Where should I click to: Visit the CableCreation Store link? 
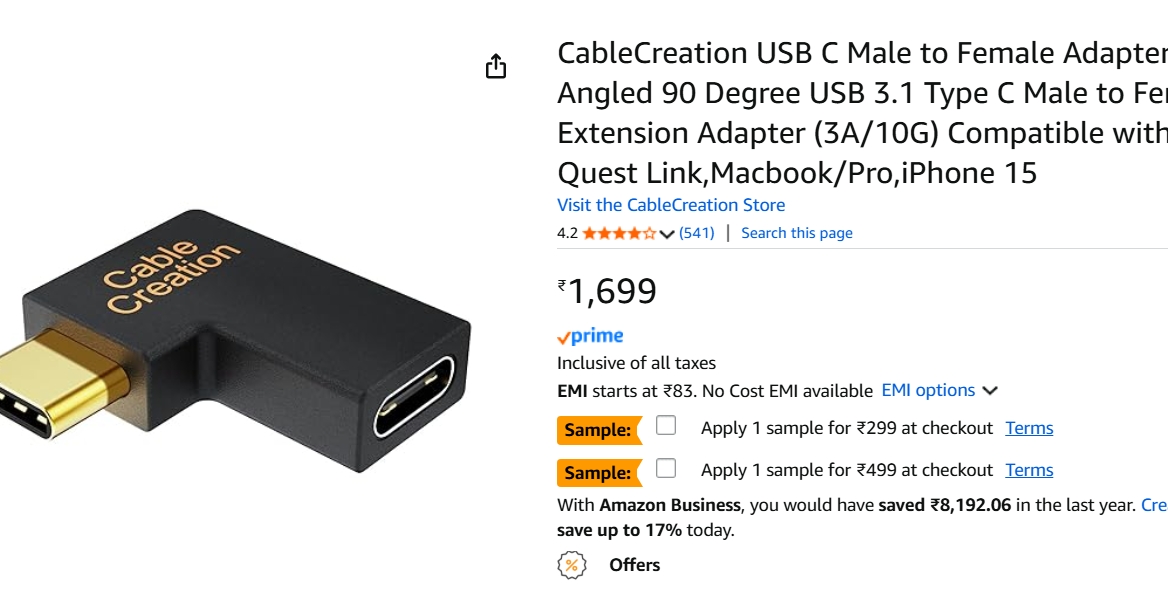point(670,205)
